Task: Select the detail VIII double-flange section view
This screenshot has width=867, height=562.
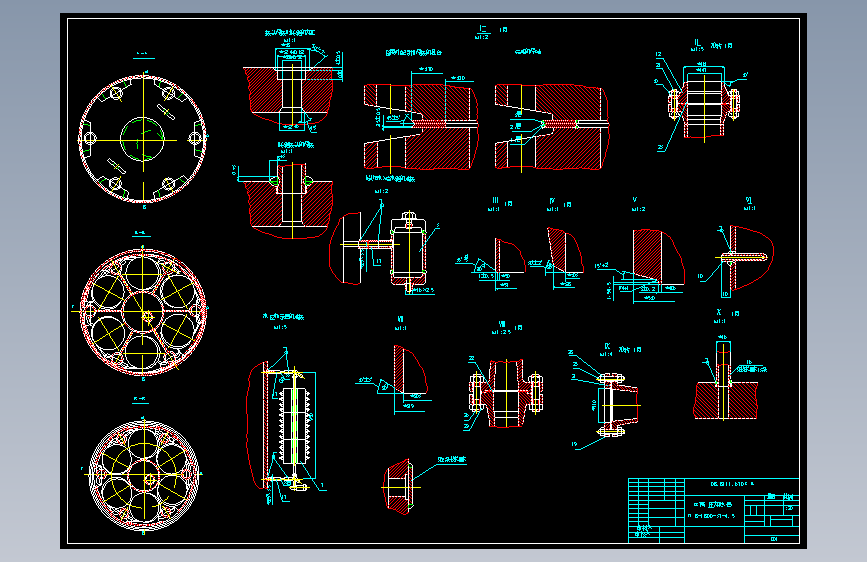Action: pos(505,393)
